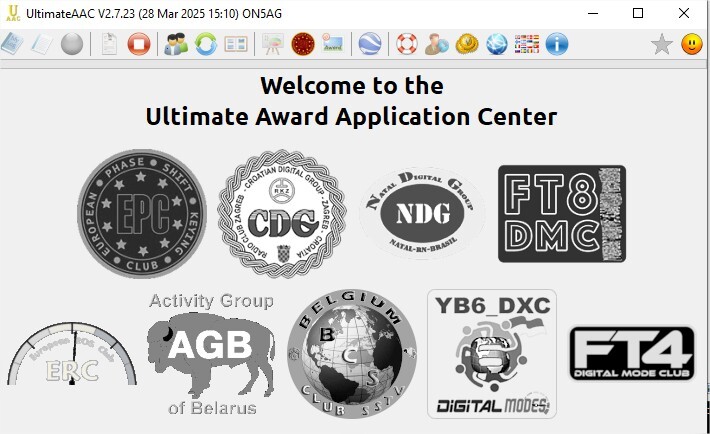Screen dimensions: 710x434
Task: Click the dark red round emblem icon
Action: pos(303,44)
